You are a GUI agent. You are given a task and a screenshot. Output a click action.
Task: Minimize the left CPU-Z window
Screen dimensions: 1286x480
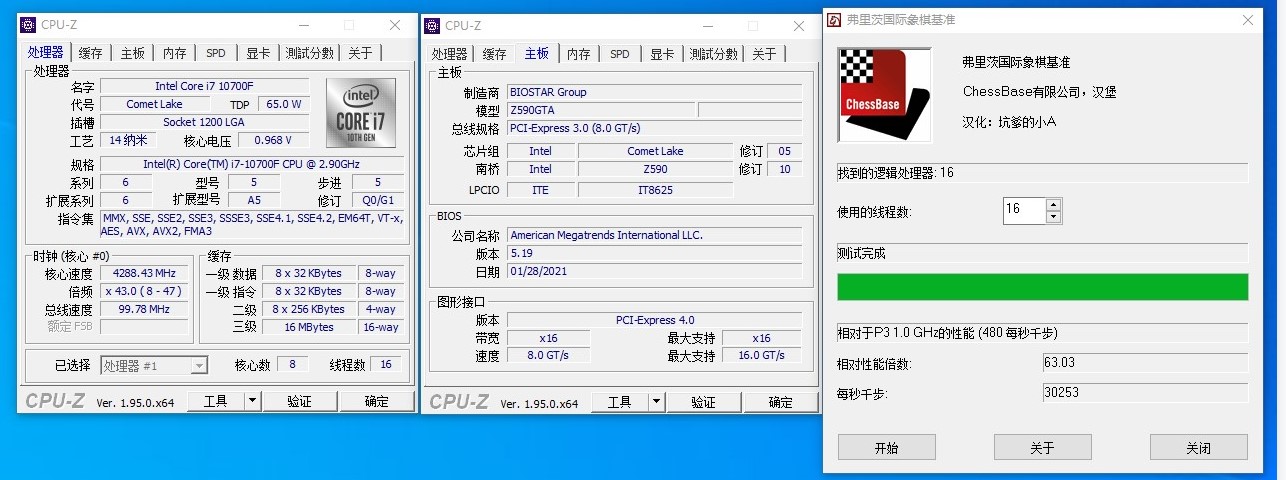point(303,25)
